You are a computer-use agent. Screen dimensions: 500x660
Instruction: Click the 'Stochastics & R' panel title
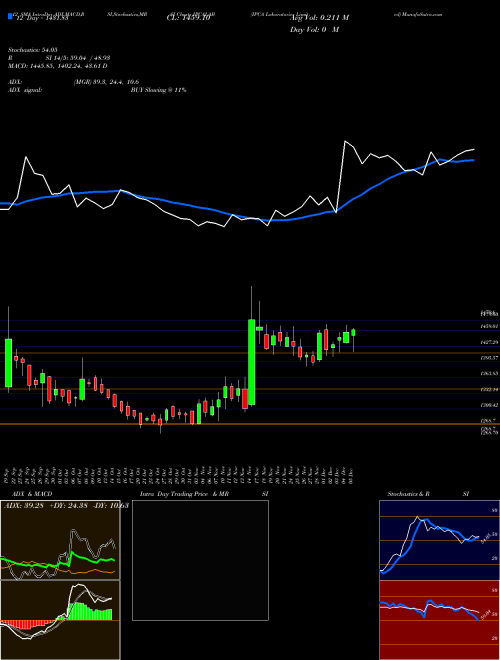pos(408,494)
